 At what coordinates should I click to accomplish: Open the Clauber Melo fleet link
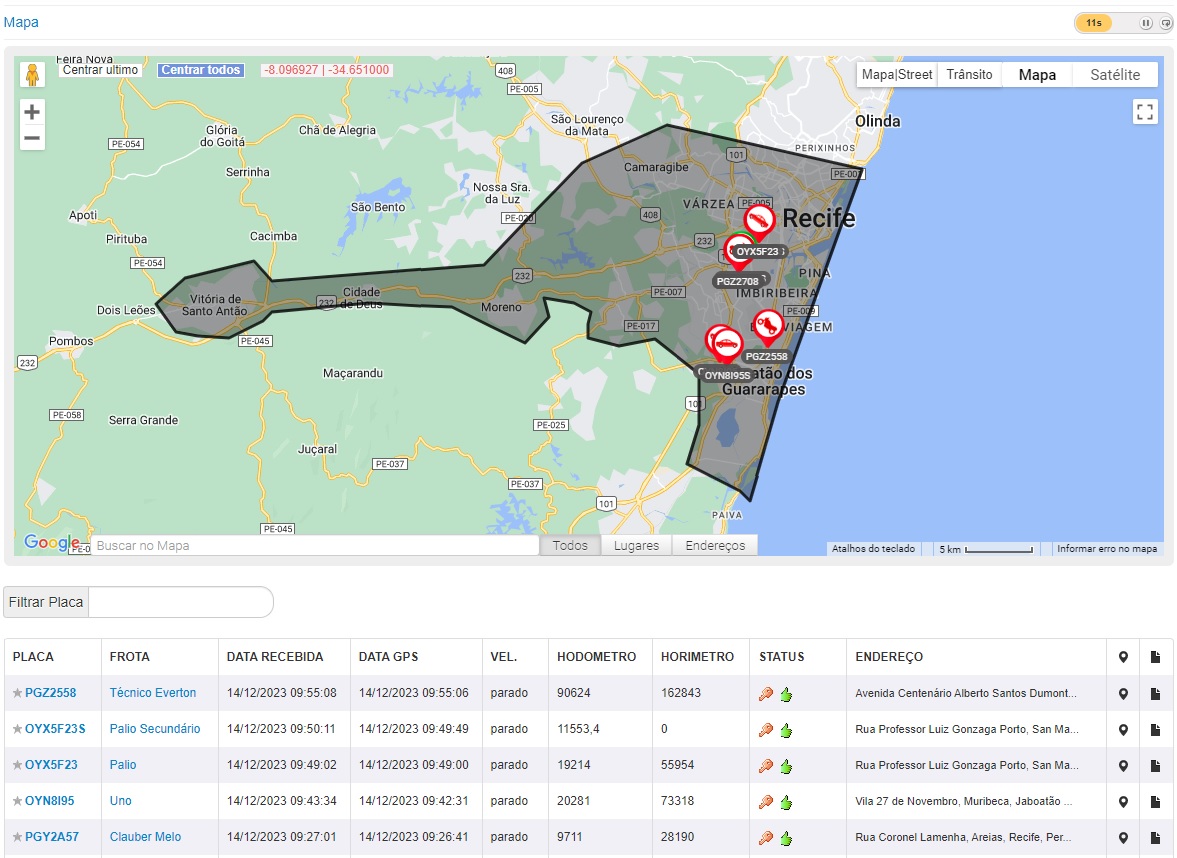pyautogui.click(x=145, y=837)
